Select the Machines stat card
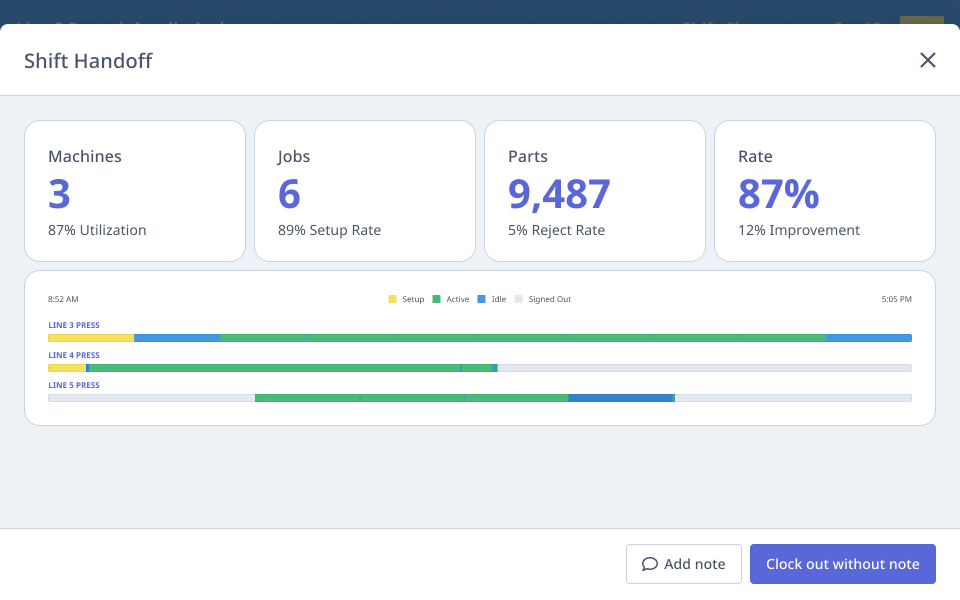Image resolution: width=960 pixels, height=600 pixels. 135,190
